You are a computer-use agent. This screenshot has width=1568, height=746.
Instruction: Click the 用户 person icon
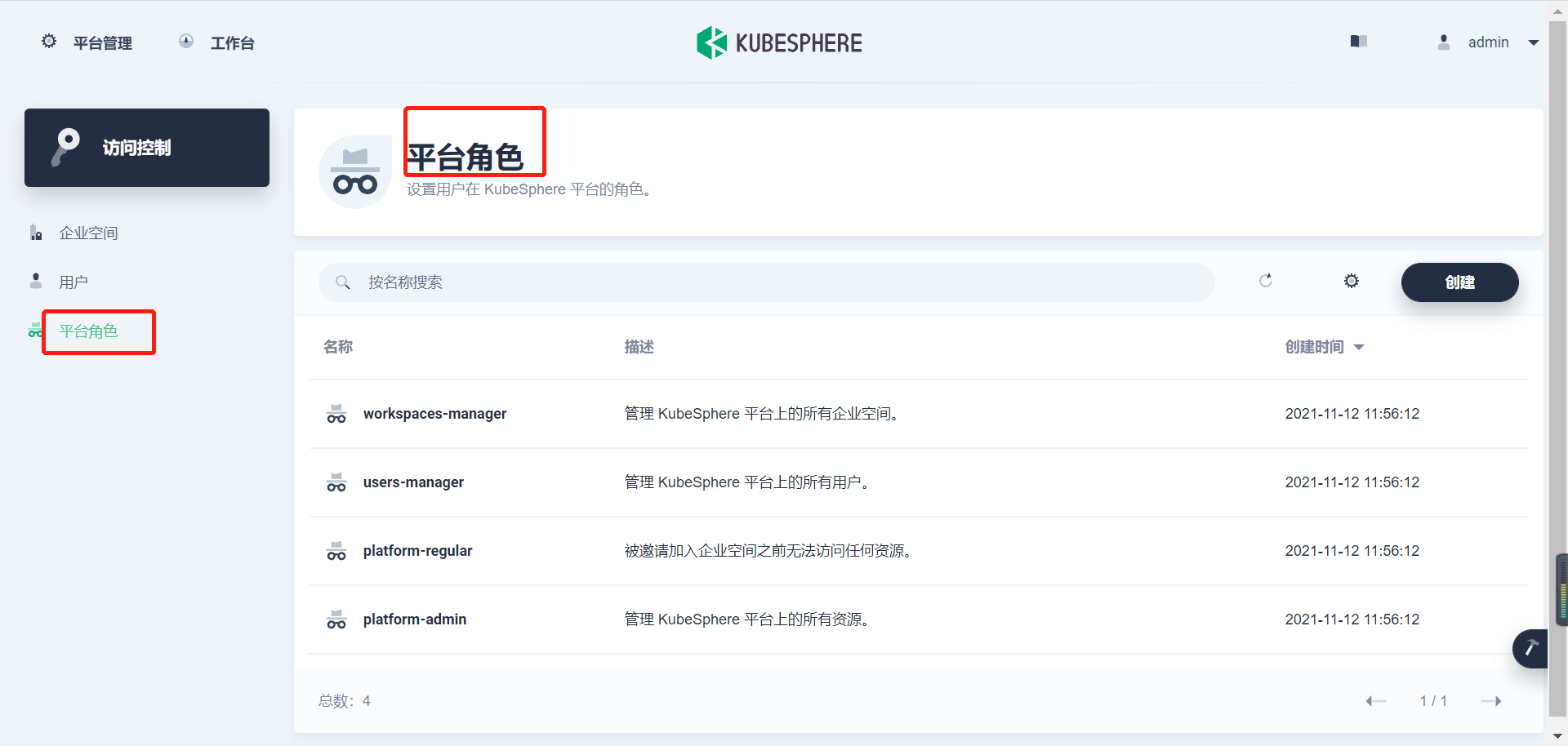36,282
